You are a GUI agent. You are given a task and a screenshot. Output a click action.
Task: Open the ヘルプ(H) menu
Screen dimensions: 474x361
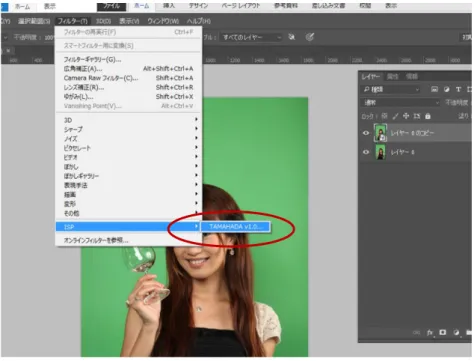tap(199, 21)
